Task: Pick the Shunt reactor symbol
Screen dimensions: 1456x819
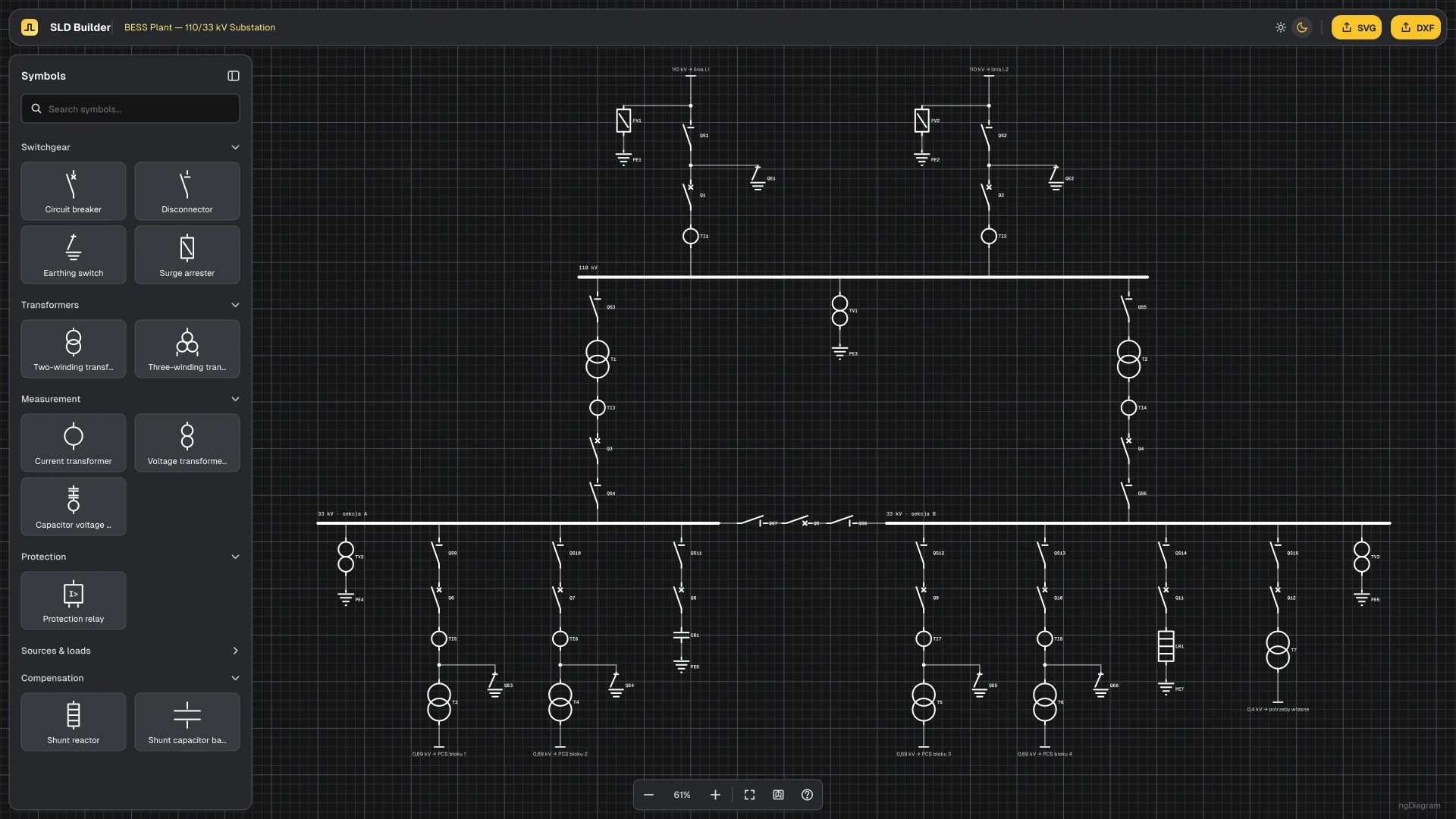Action: coord(74,722)
